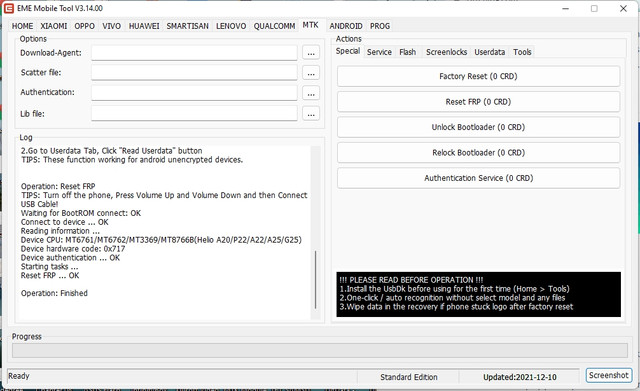The image size is (640, 391).
Task: Click the MTK tab
Action: [311, 25]
